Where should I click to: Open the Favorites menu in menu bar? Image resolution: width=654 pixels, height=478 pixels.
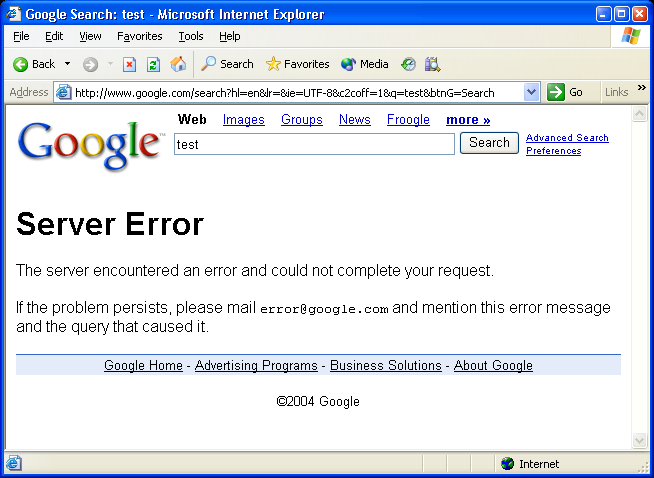tap(139, 36)
